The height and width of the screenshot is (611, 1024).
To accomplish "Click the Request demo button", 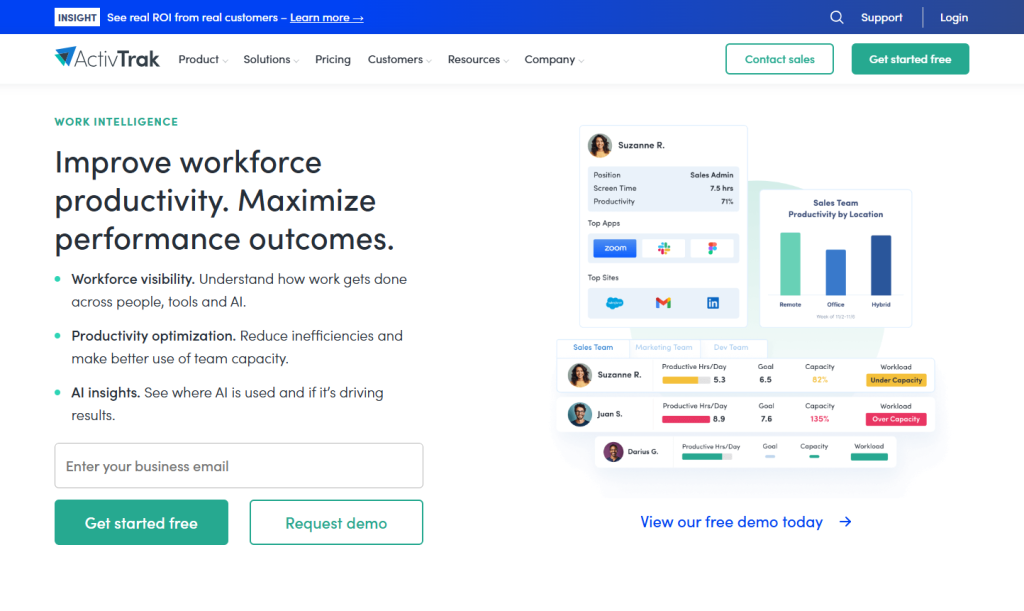I will point(336,522).
